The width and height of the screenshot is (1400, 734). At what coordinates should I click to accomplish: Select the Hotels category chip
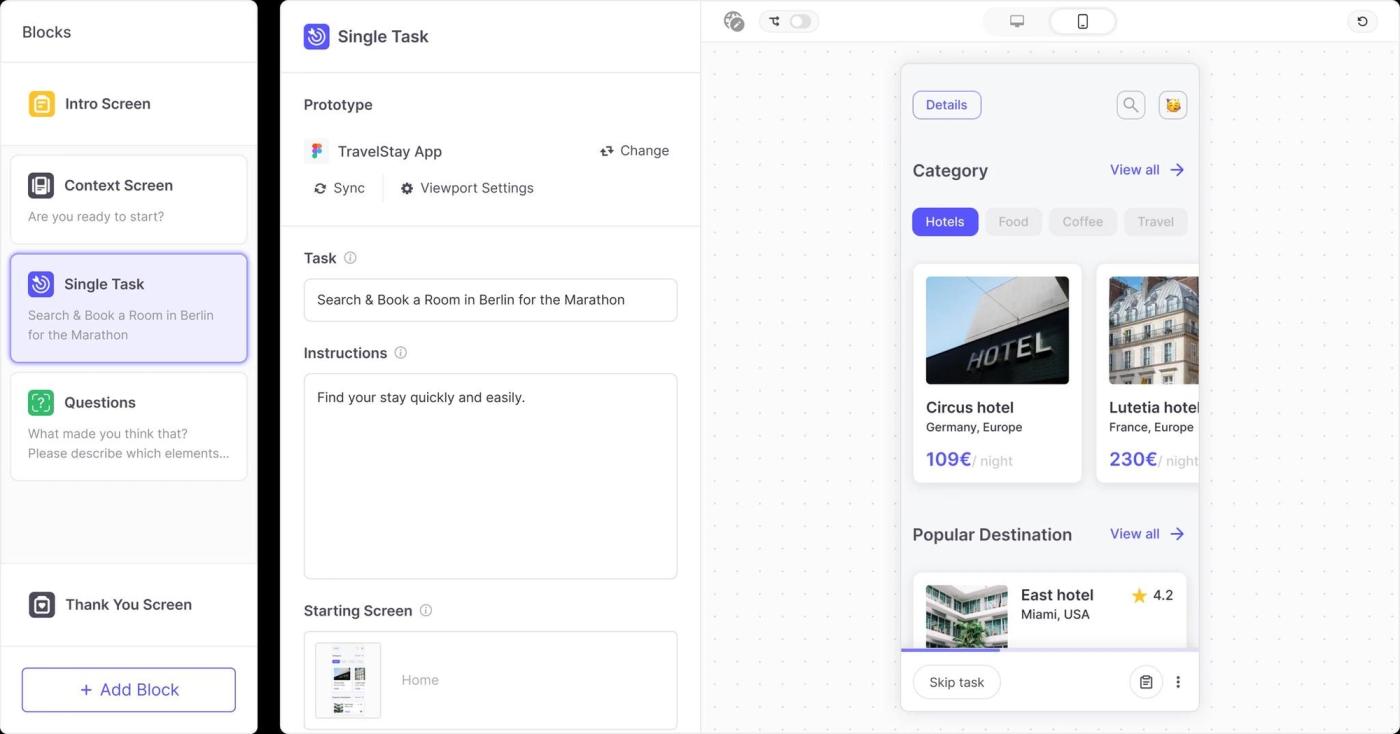[945, 222]
